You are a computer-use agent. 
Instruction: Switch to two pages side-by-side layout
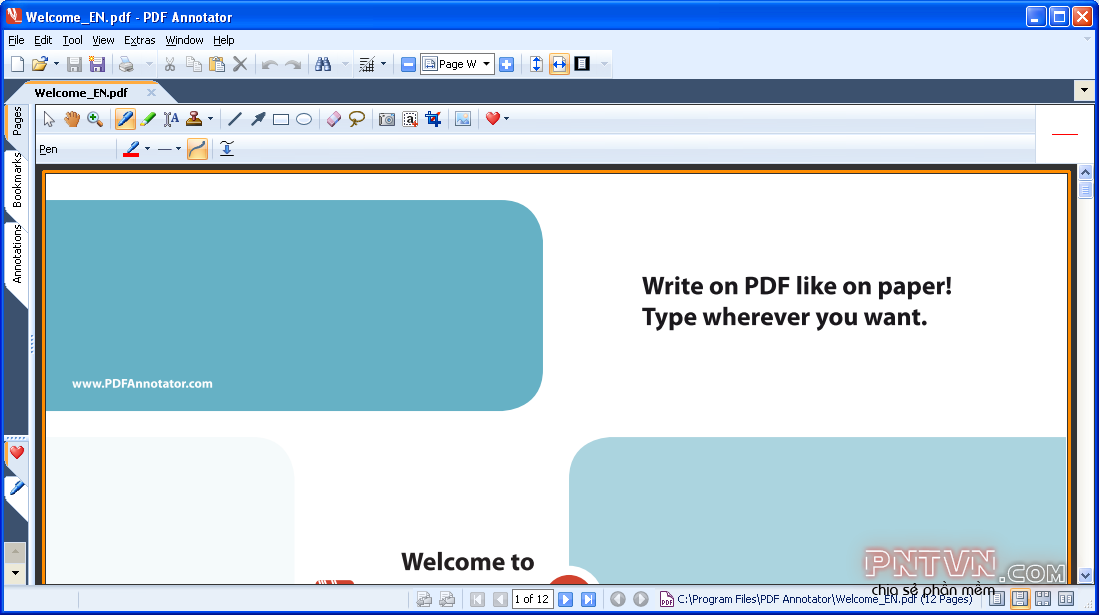tap(1066, 599)
